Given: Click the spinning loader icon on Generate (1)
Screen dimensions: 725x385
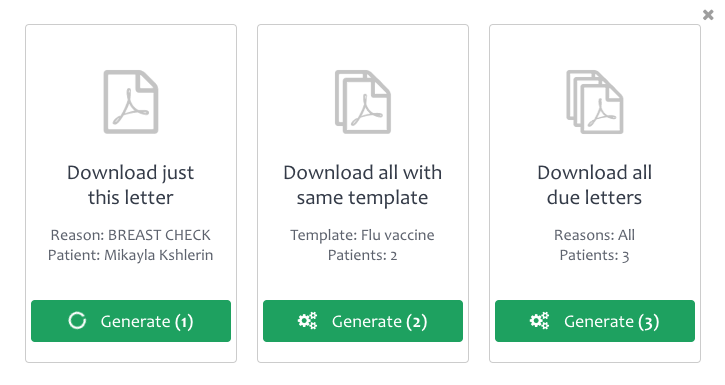Looking at the screenshot, I should (x=77, y=321).
